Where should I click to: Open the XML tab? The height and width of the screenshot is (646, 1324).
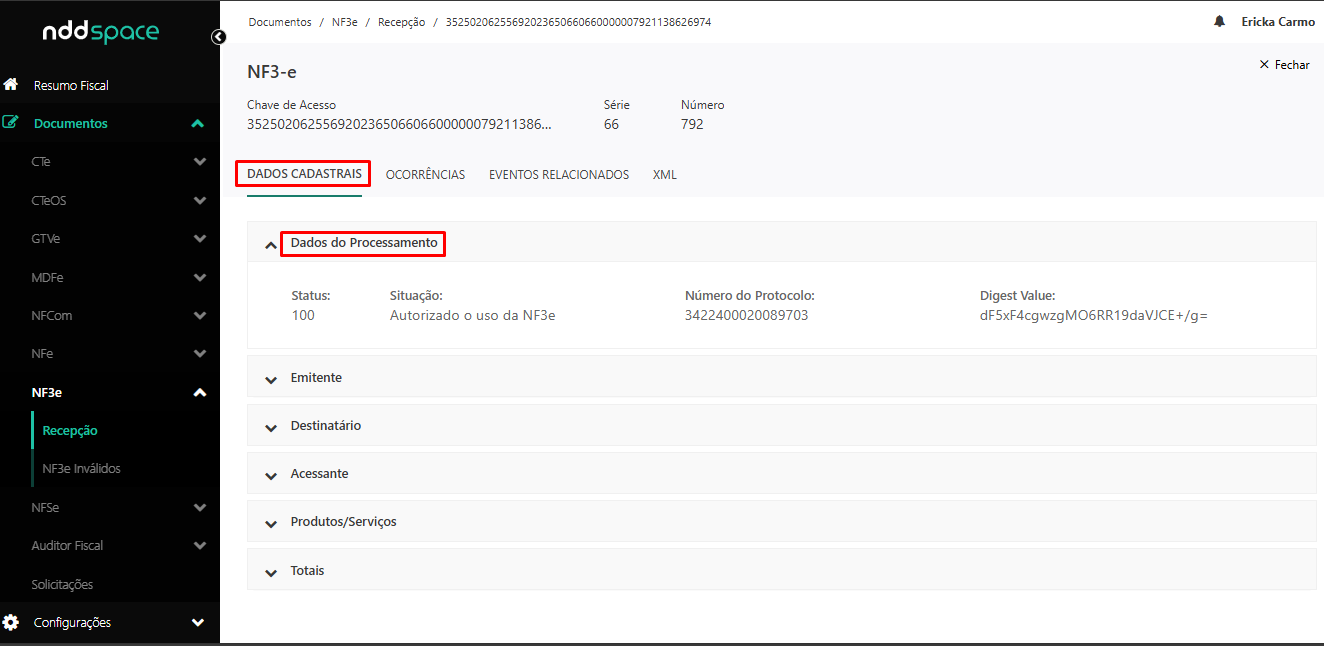click(x=664, y=175)
